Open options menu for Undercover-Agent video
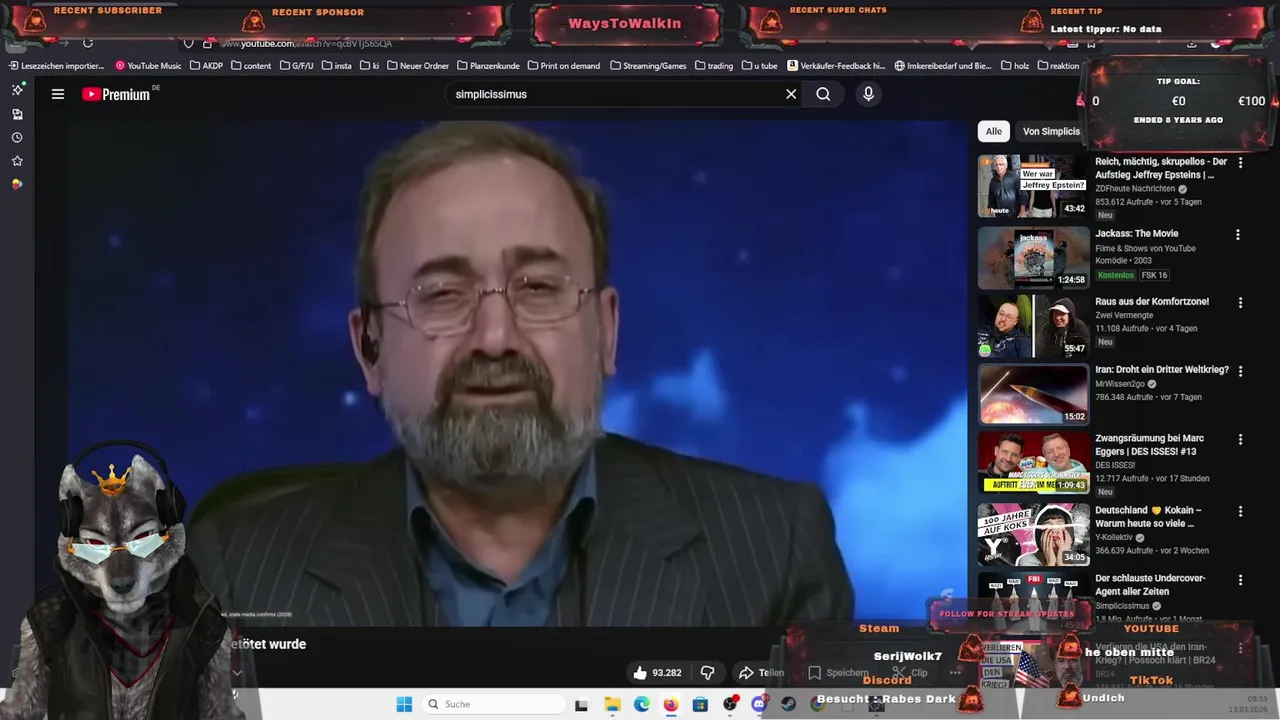The width and height of the screenshot is (1280, 720). coord(1240,580)
